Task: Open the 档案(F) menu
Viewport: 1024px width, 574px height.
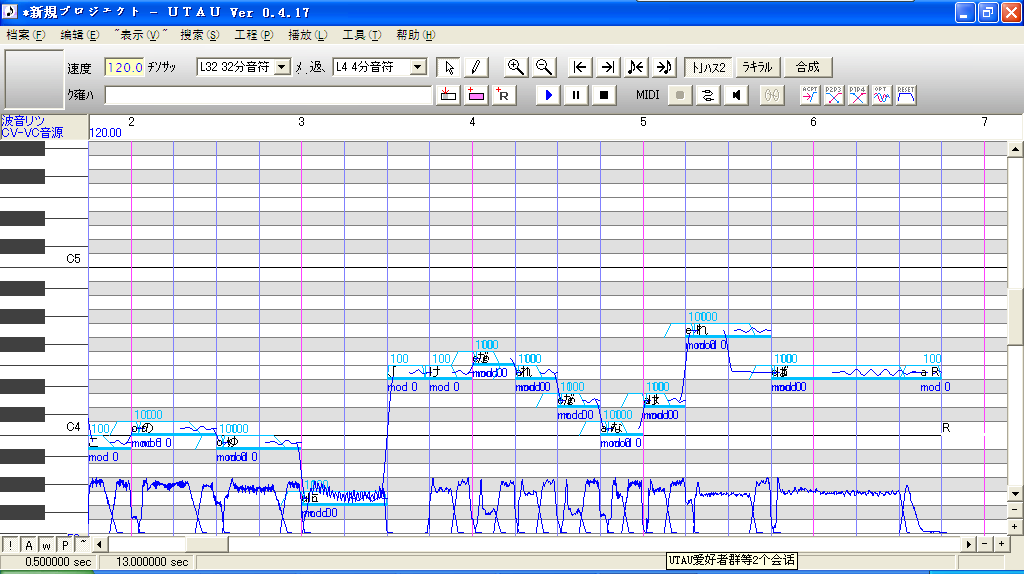Action: [x=25, y=35]
